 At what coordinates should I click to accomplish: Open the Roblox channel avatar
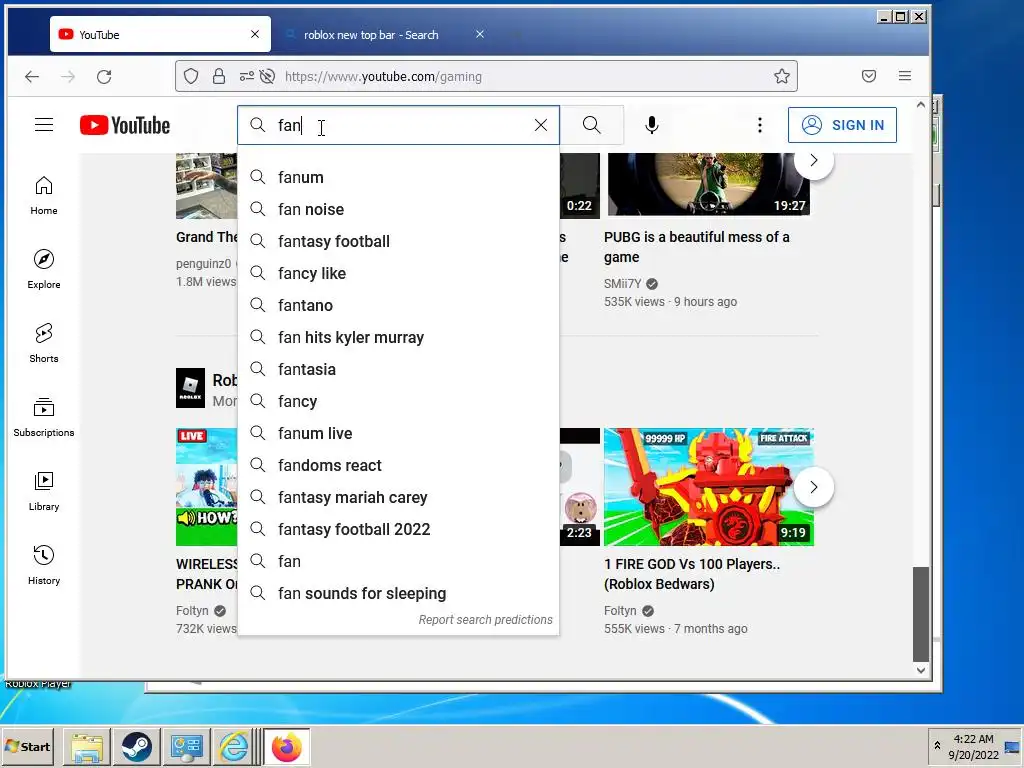point(190,388)
